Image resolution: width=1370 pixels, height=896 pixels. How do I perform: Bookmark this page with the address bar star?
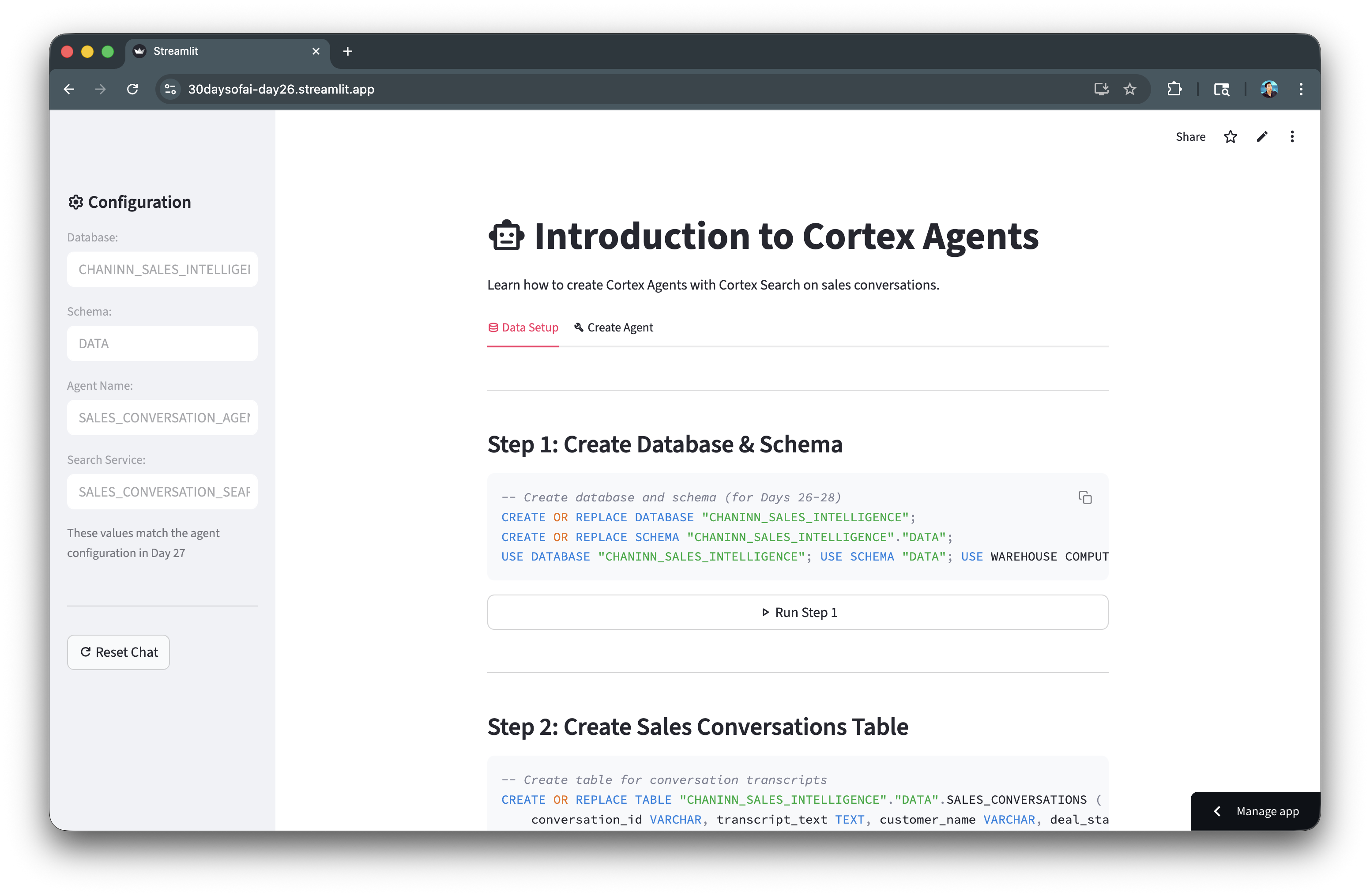(1130, 89)
